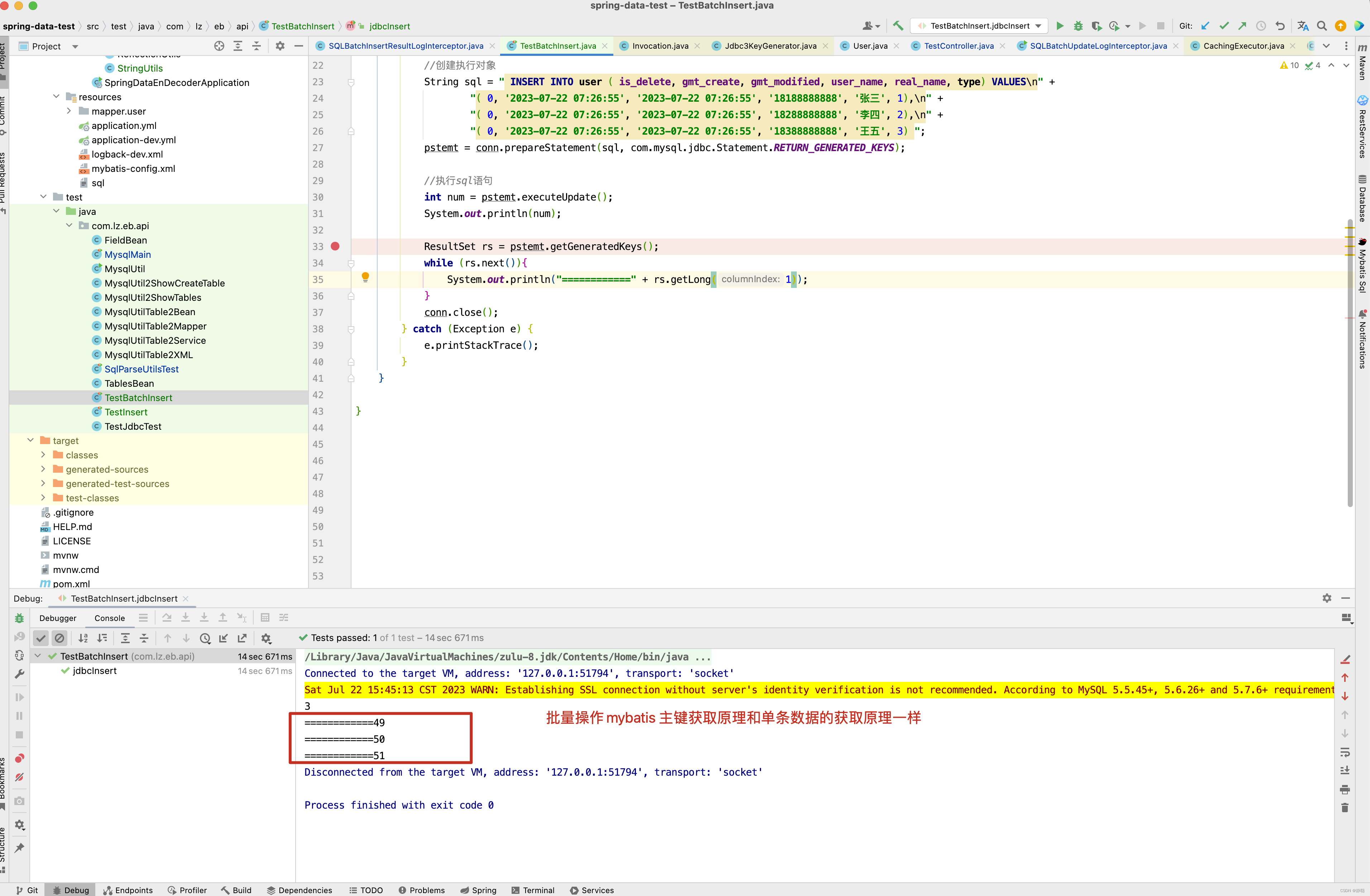Run TestBatchInsert.jdbcInsert with the green play icon
This screenshot has width=1370, height=896.
1060,26
